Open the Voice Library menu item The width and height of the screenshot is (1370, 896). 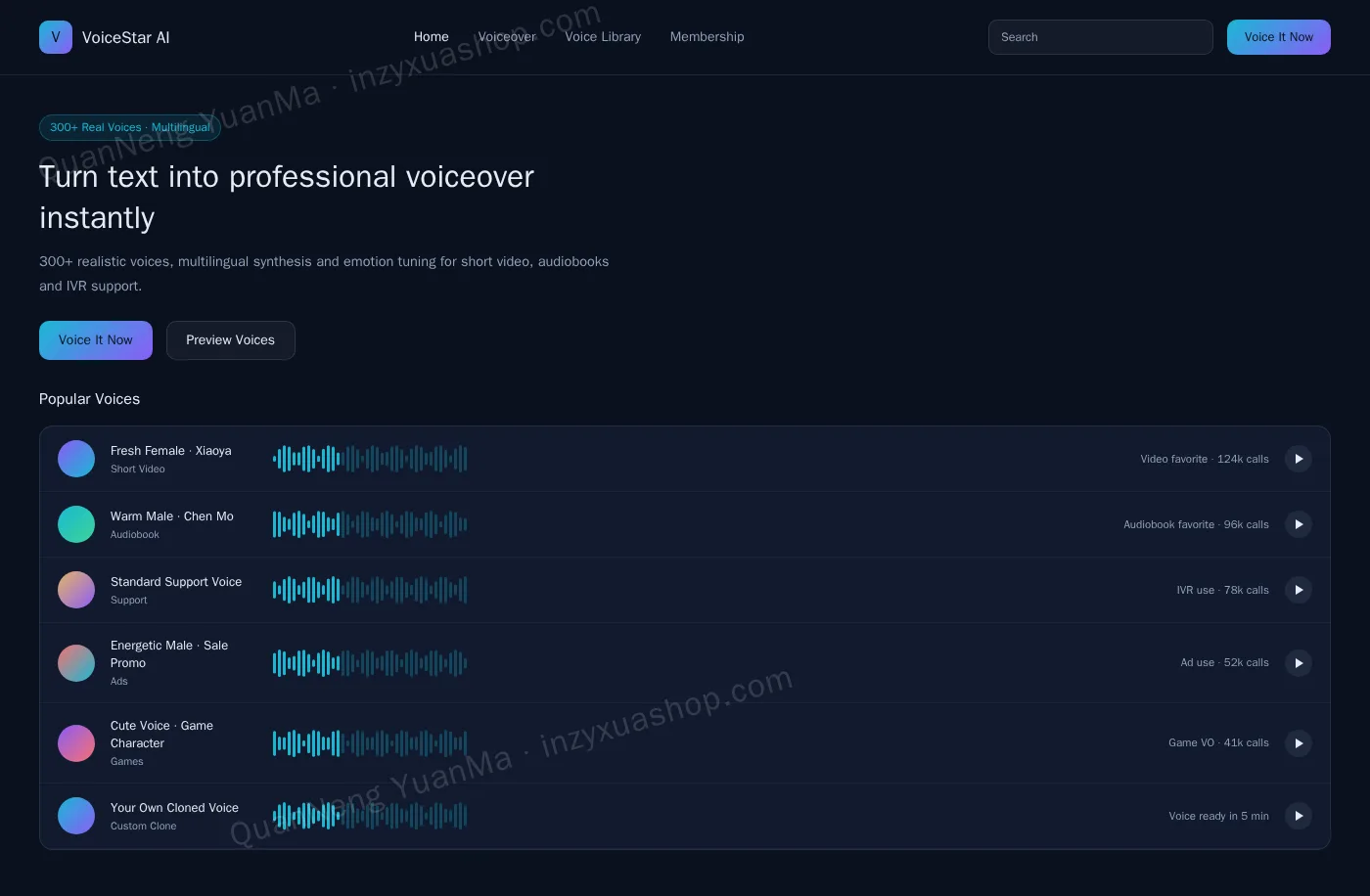point(603,37)
